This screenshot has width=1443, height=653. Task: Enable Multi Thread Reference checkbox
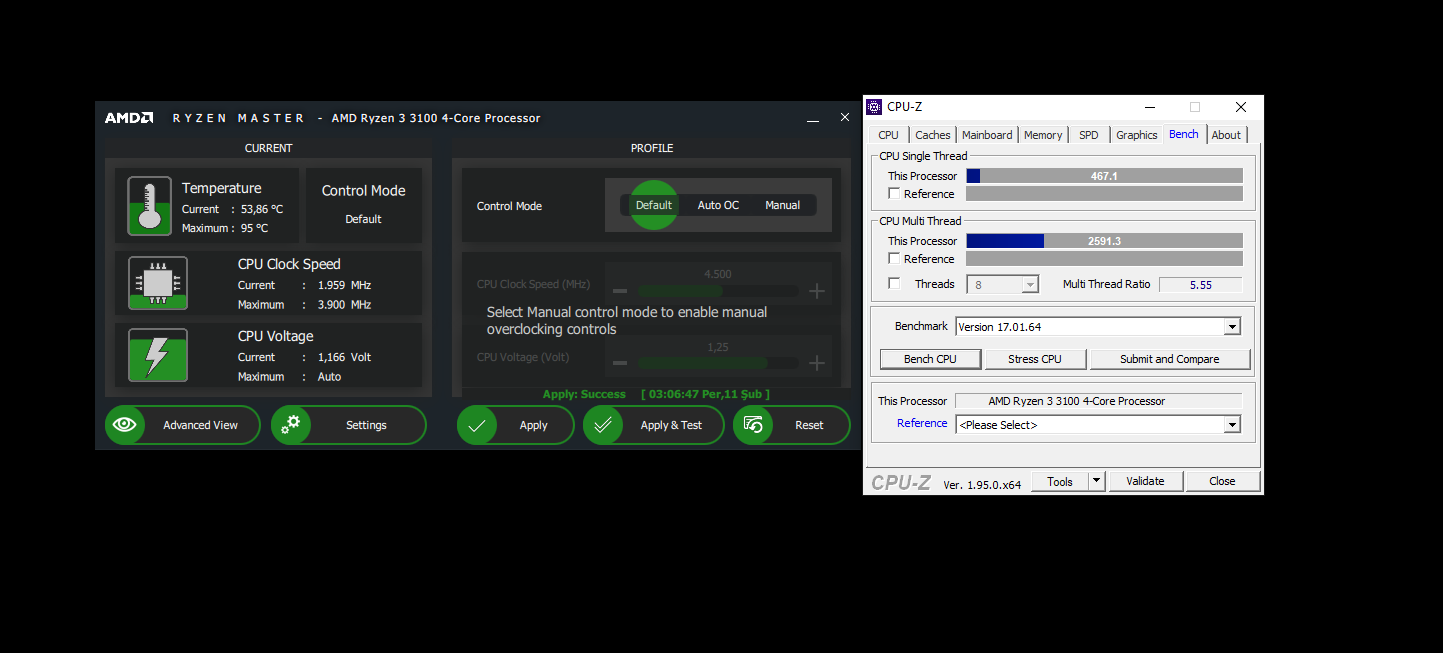(x=894, y=259)
